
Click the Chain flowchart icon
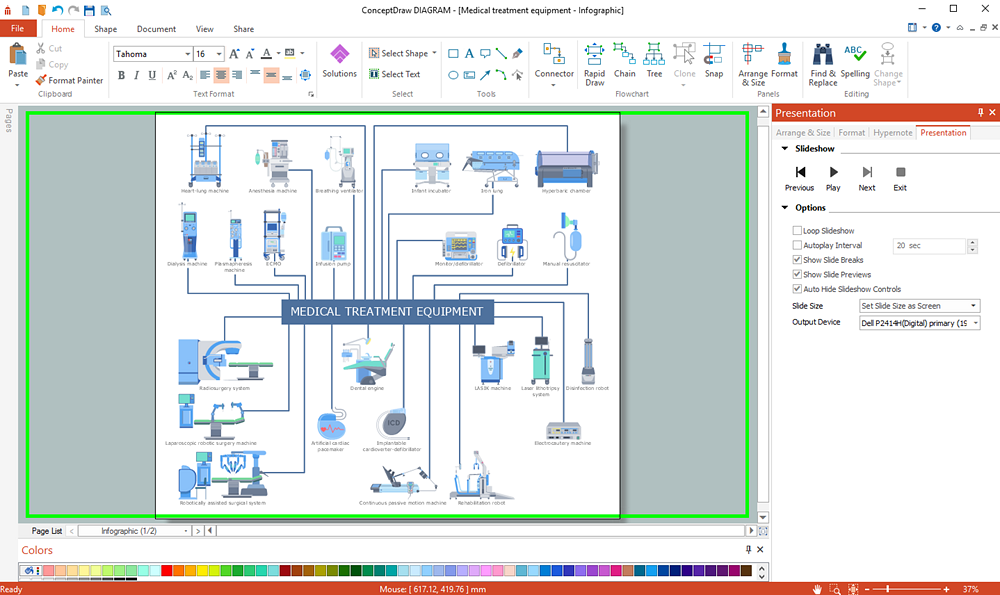click(624, 61)
